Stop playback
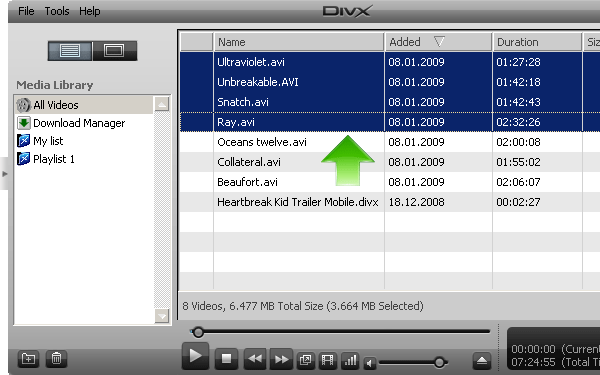Image resolution: width=600 pixels, height=375 pixels. pyautogui.click(x=226, y=359)
